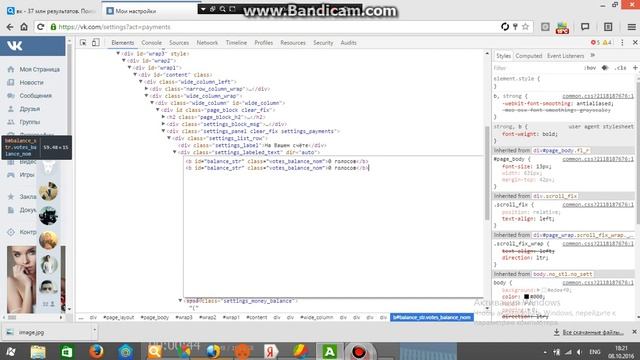Open File Explorer from the taskbar
640x360 pixels.
pyautogui.click(x=38, y=351)
